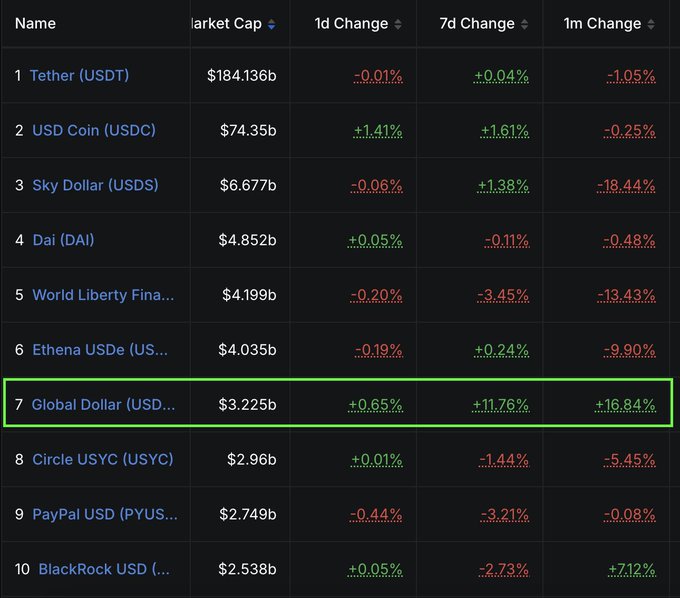680x598 pixels.
Task: Select market cap value $6.677b
Action: [248, 185]
